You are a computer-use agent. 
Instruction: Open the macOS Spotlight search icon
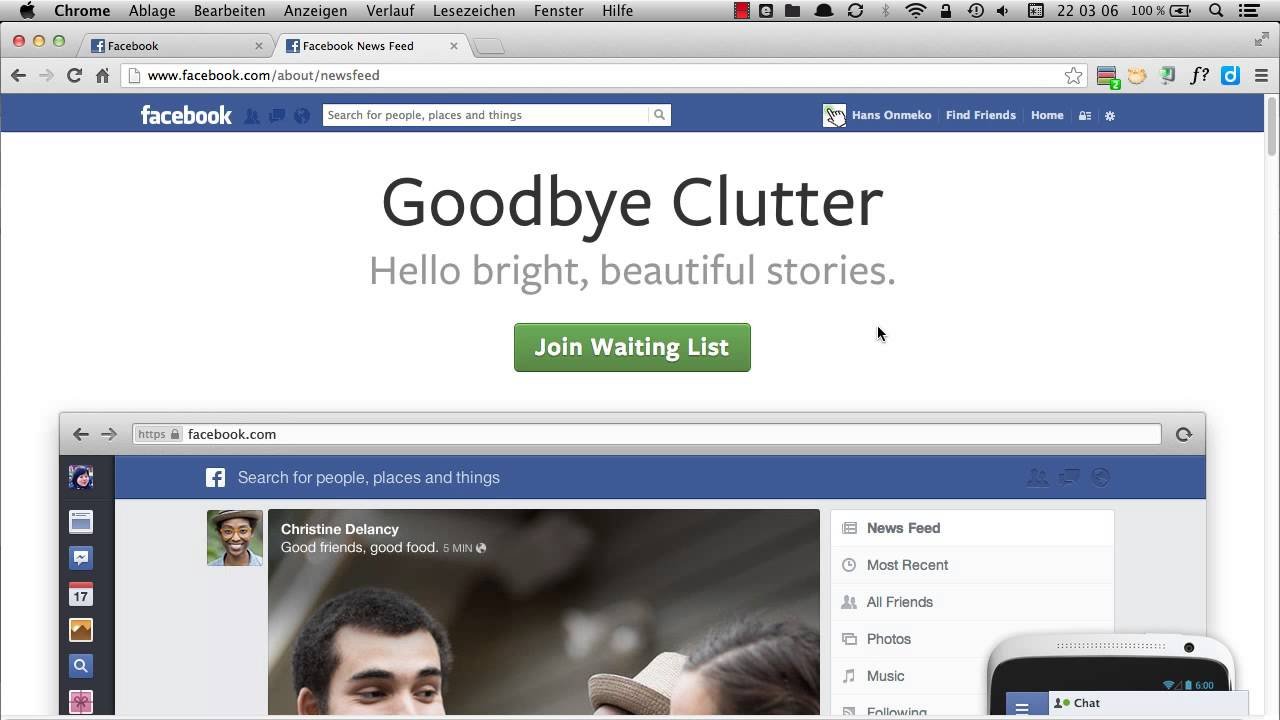coord(1216,11)
